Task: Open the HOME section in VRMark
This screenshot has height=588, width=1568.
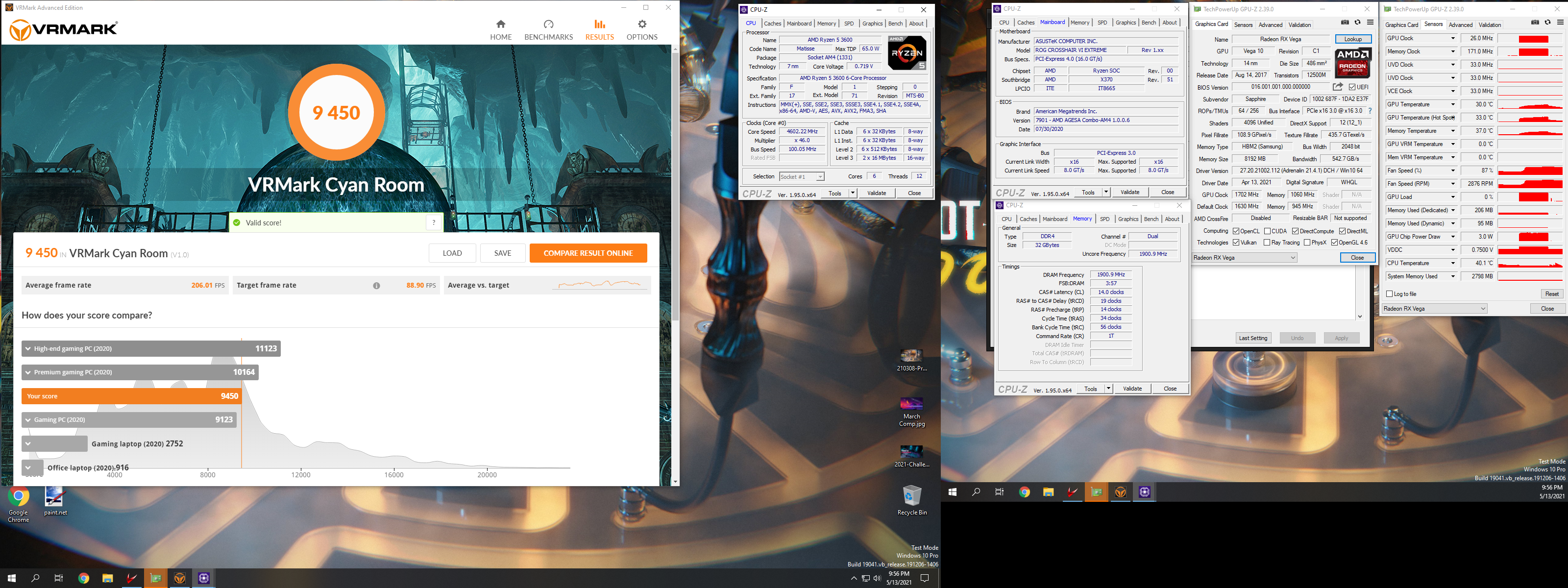Action: click(x=500, y=29)
